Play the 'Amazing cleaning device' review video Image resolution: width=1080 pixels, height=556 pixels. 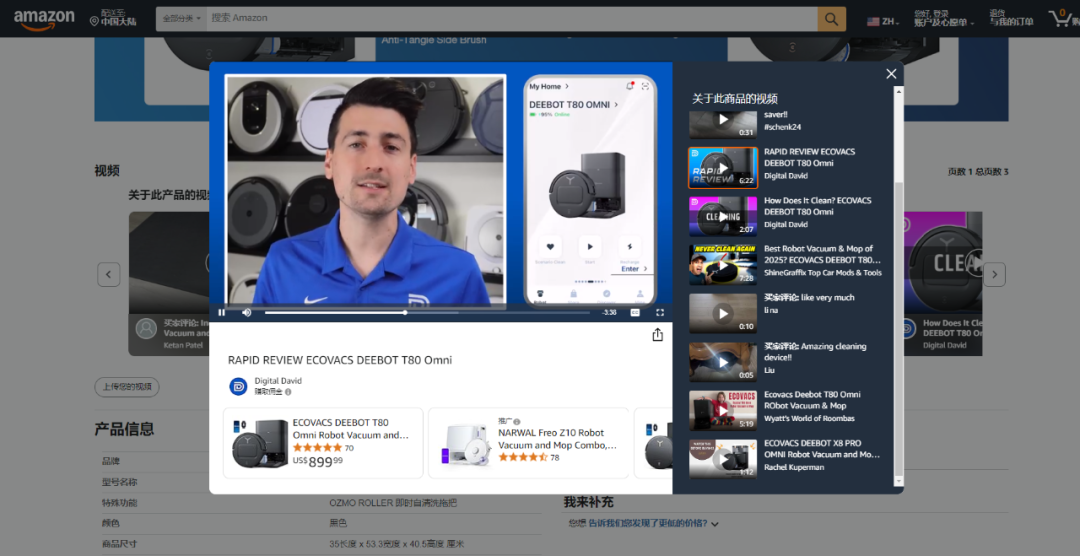tap(723, 362)
